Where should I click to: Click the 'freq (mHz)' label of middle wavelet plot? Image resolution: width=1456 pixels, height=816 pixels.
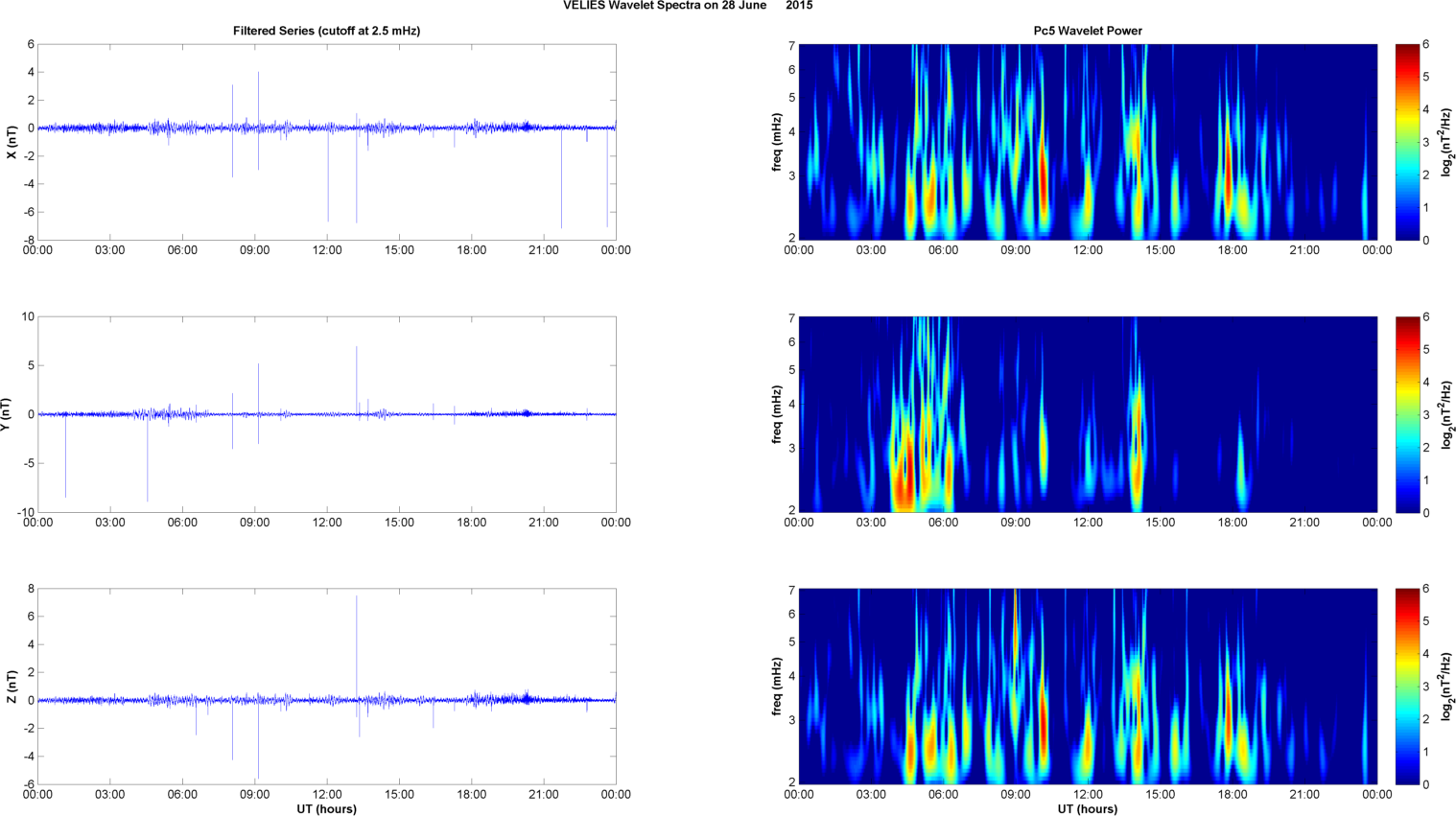tap(777, 414)
